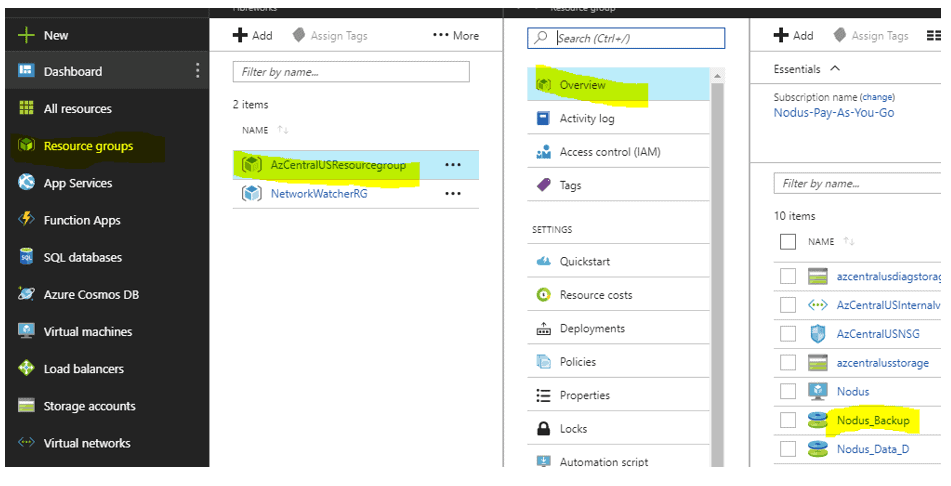Click Assign Tags in overview toolbar
Image resolution: width=951 pixels, height=486 pixels.
coord(871,36)
